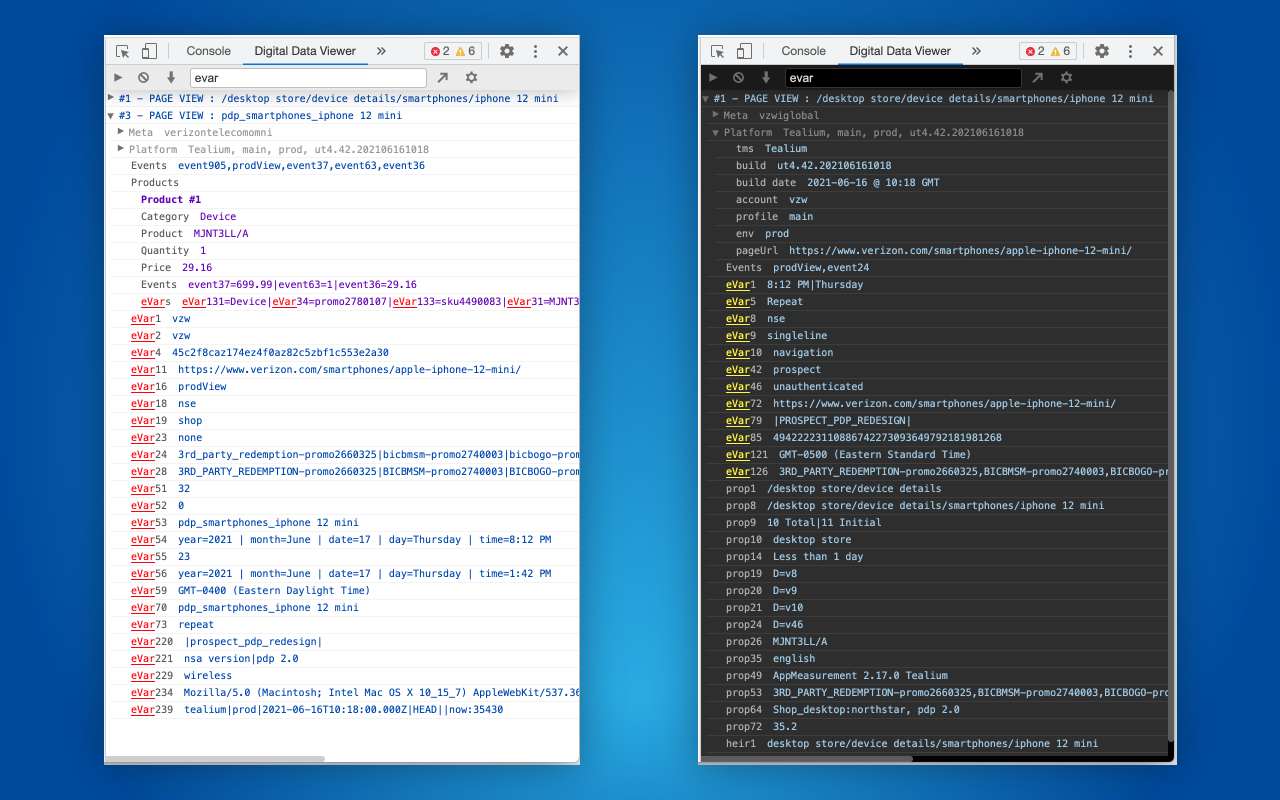Click the play icon in light panel toolbar

(118, 77)
